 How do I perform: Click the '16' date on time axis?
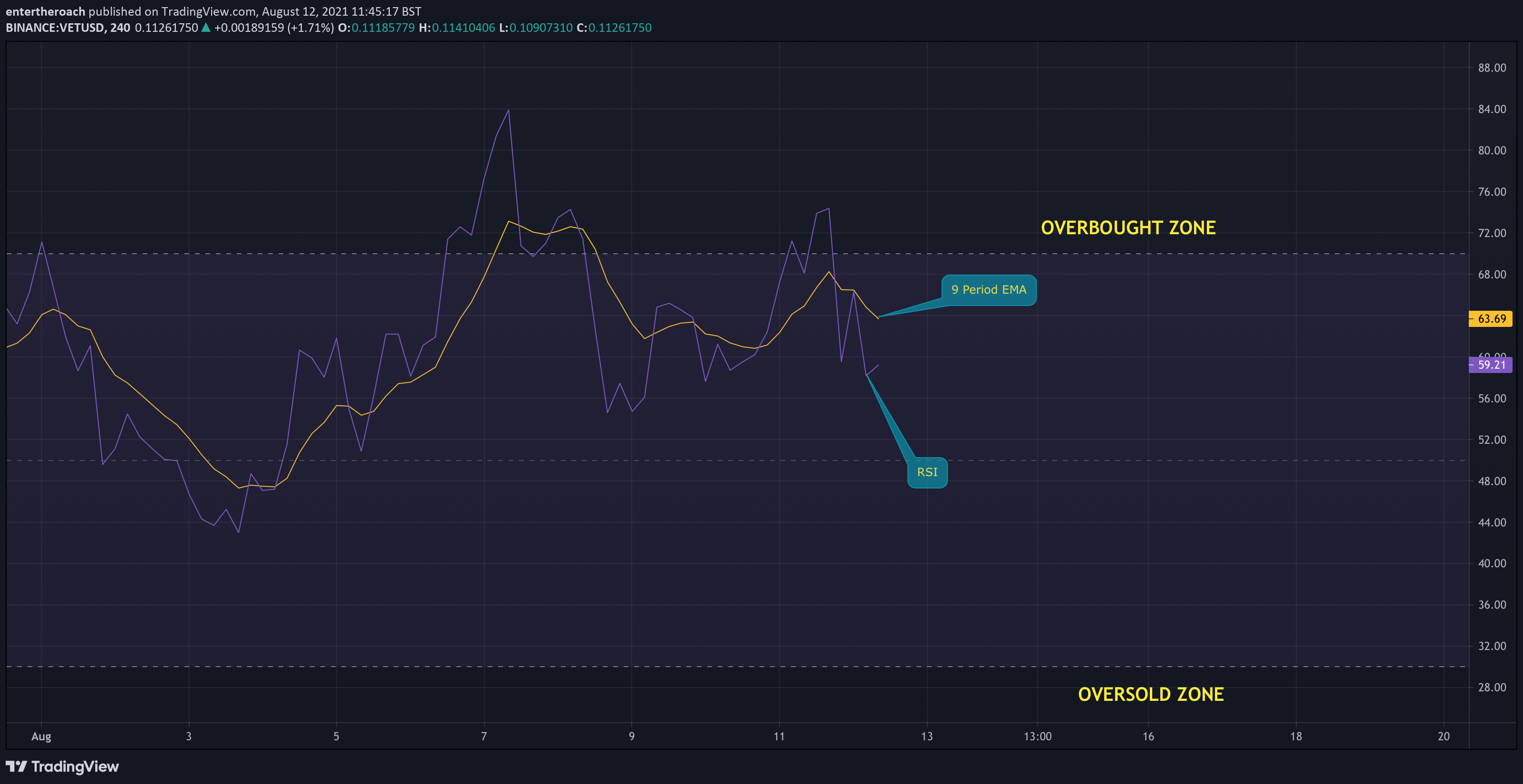[x=1148, y=736]
